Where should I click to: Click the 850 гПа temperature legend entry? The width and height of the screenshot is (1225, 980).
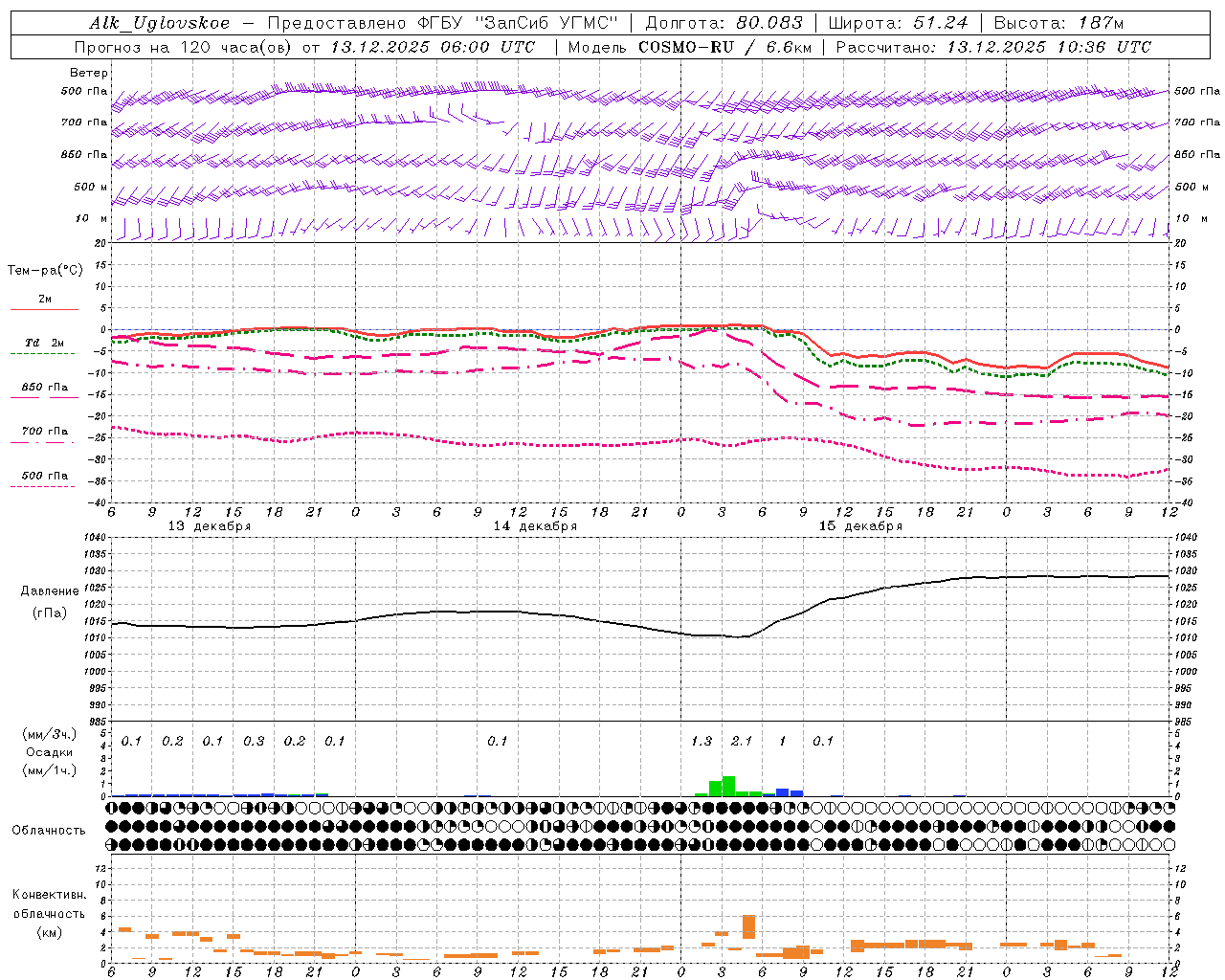[x=44, y=388]
